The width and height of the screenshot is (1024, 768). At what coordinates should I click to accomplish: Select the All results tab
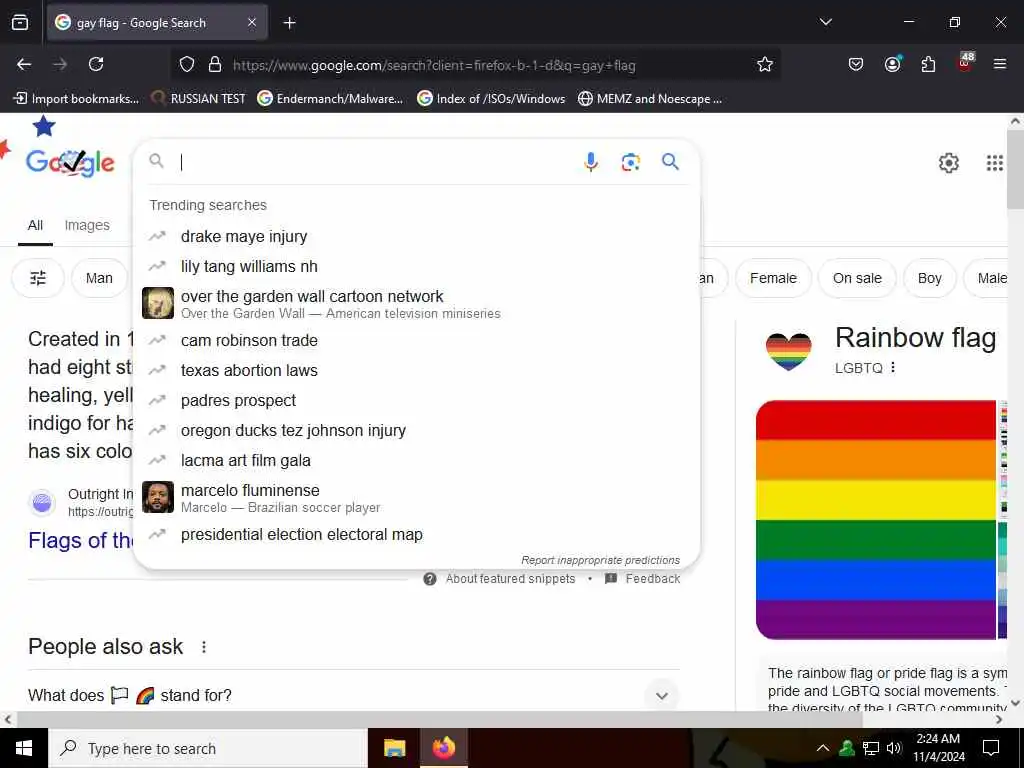tap(35, 225)
